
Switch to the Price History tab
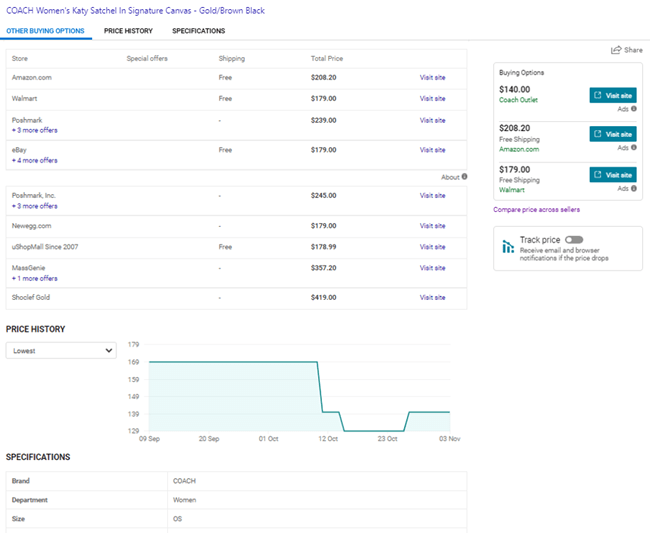(x=128, y=31)
